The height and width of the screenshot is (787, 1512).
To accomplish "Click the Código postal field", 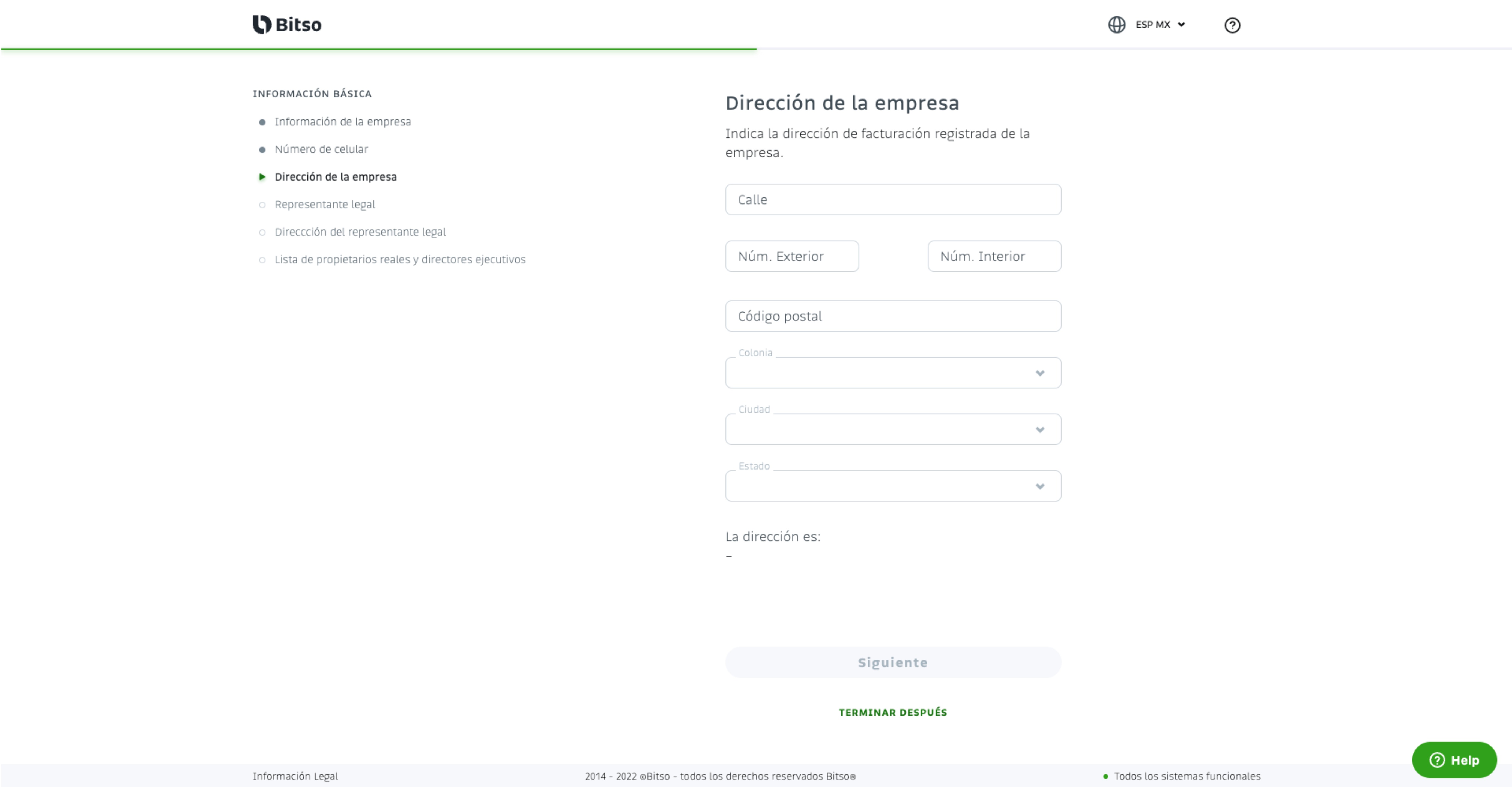I will click(893, 316).
